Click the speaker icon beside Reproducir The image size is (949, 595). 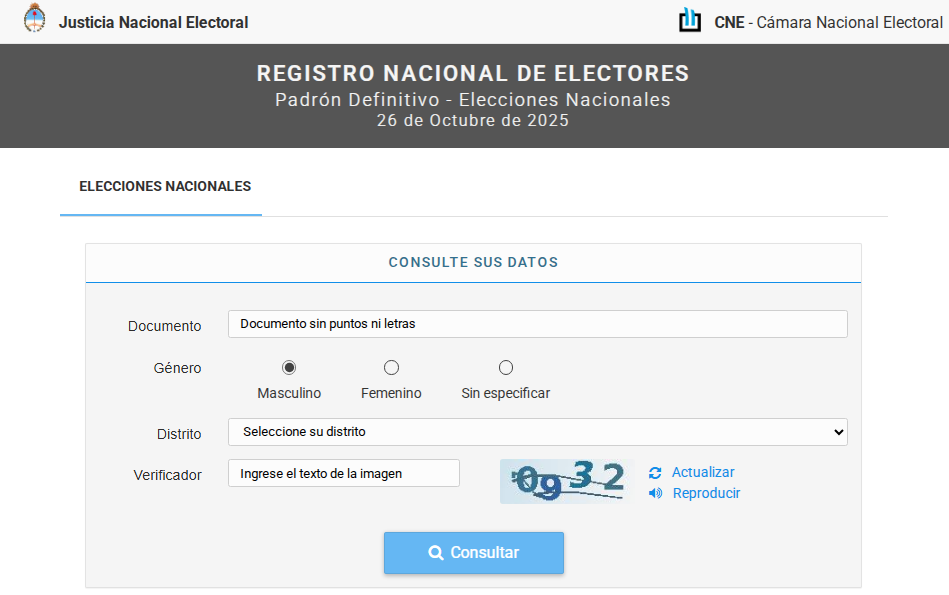(655, 493)
